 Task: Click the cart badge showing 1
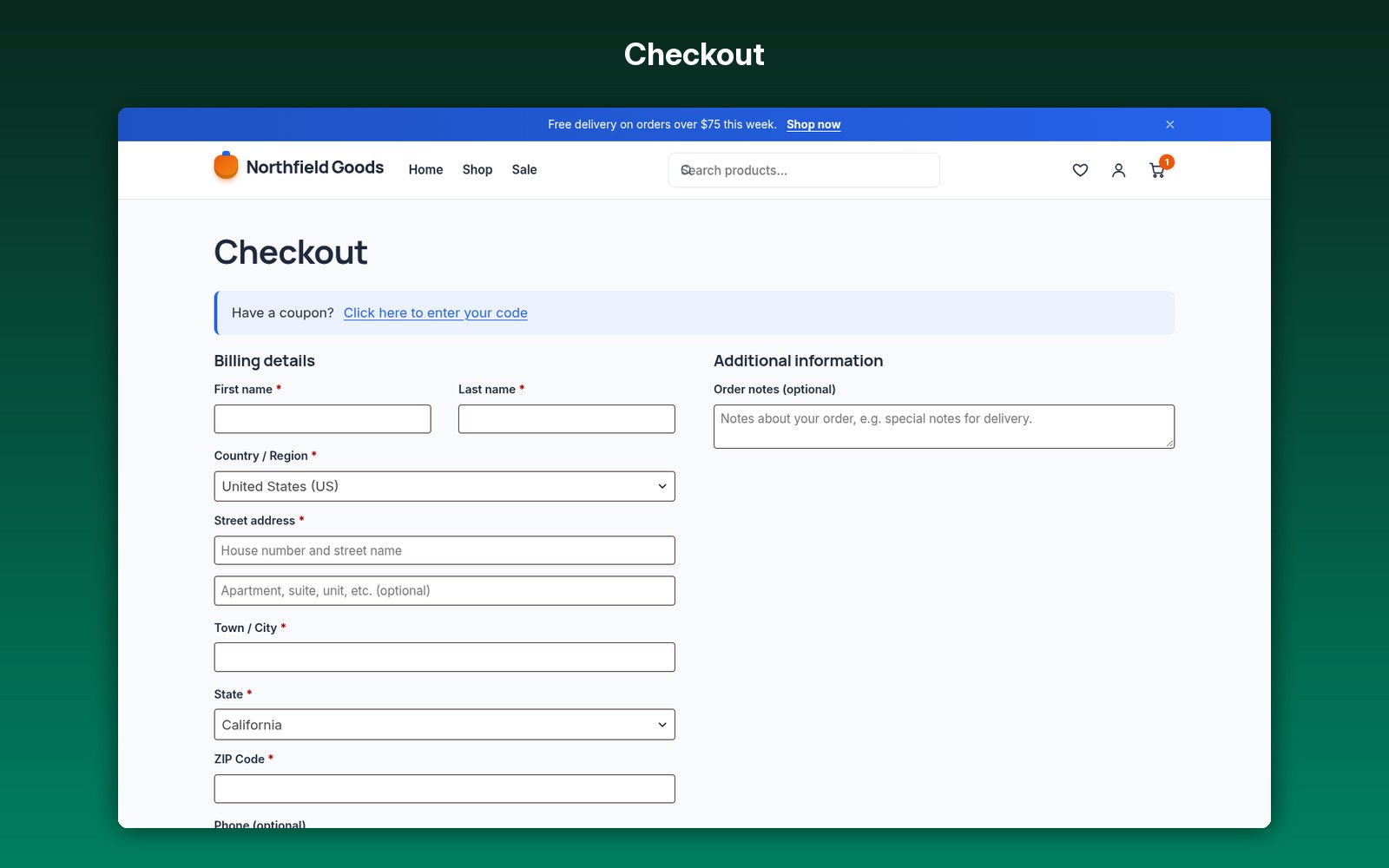pos(1167,161)
